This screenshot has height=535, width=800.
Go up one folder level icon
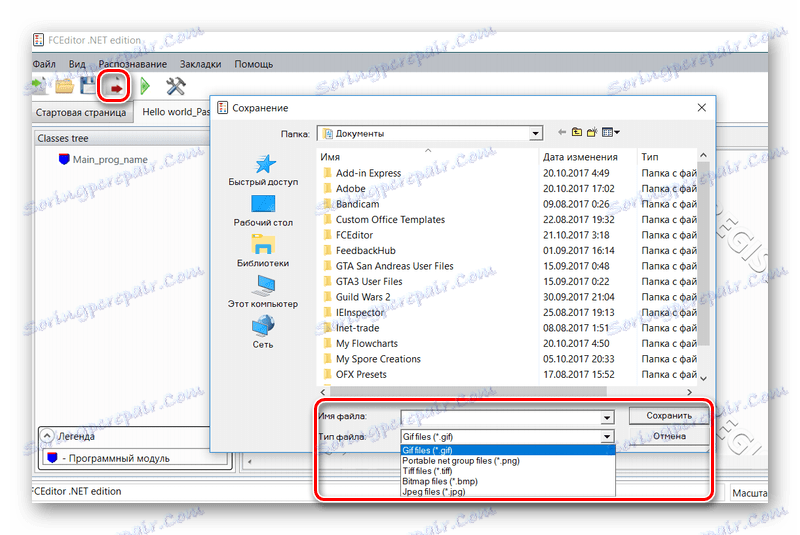click(577, 132)
